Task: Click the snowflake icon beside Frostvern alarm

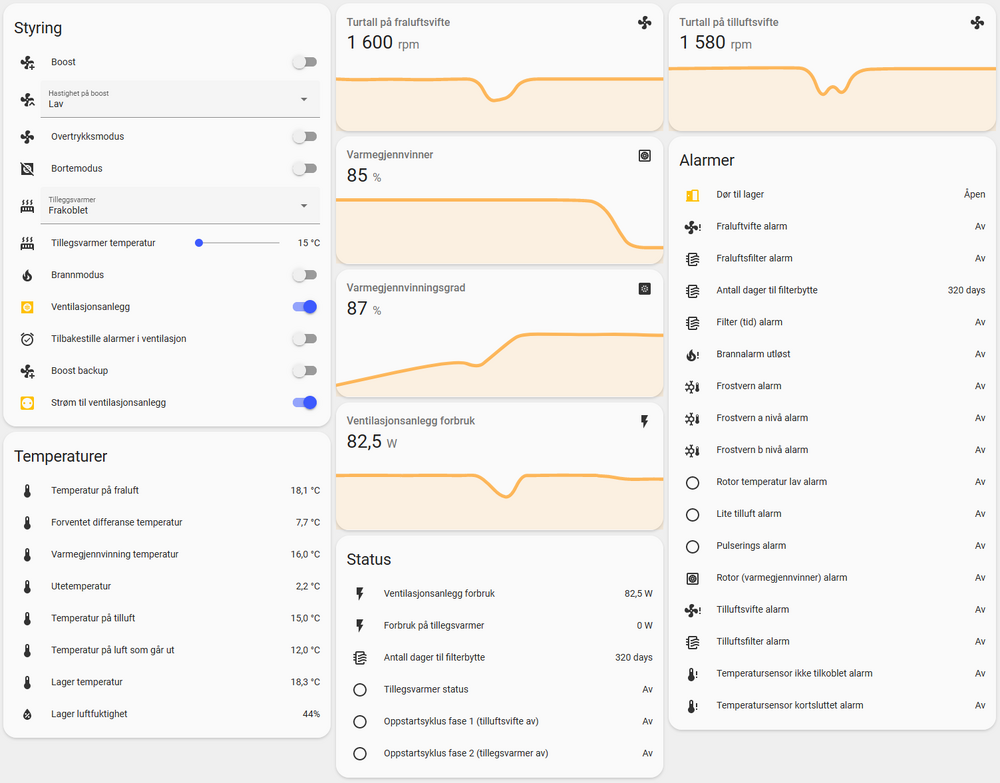Action: pyautogui.click(x=692, y=386)
